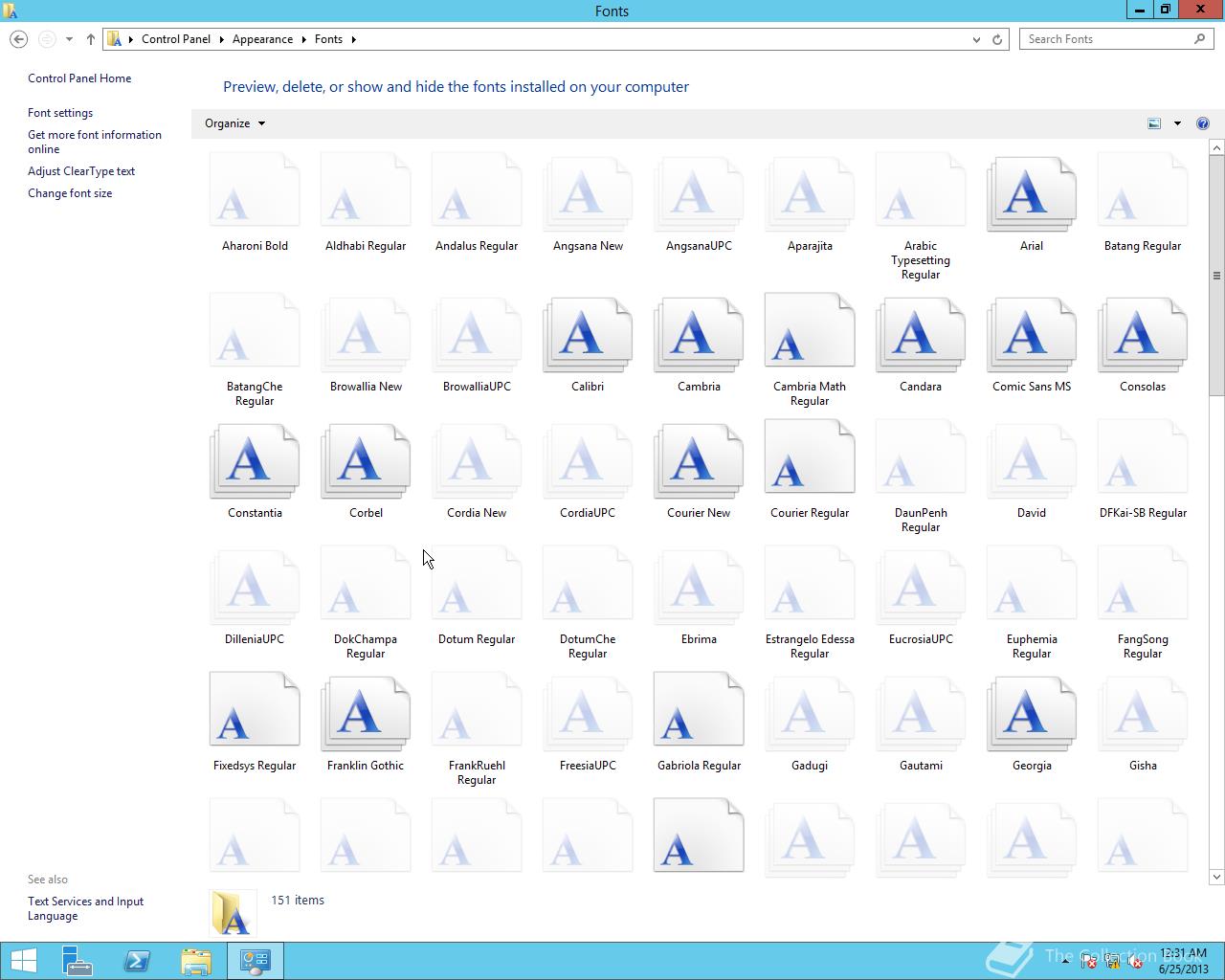
Task: Click the scrollbar down arrow
Action: [1217, 877]
